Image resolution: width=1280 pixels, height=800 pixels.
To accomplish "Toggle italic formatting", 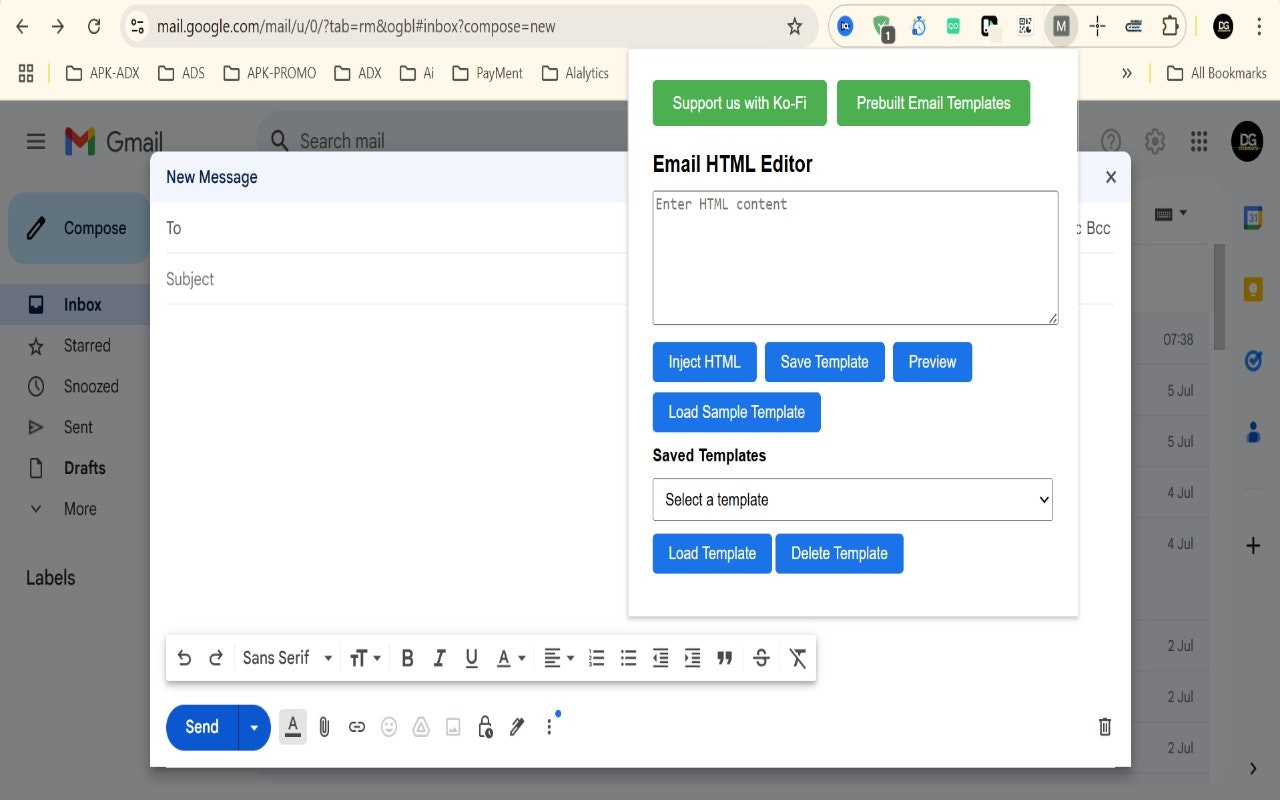I will click(x=439, y=658).
